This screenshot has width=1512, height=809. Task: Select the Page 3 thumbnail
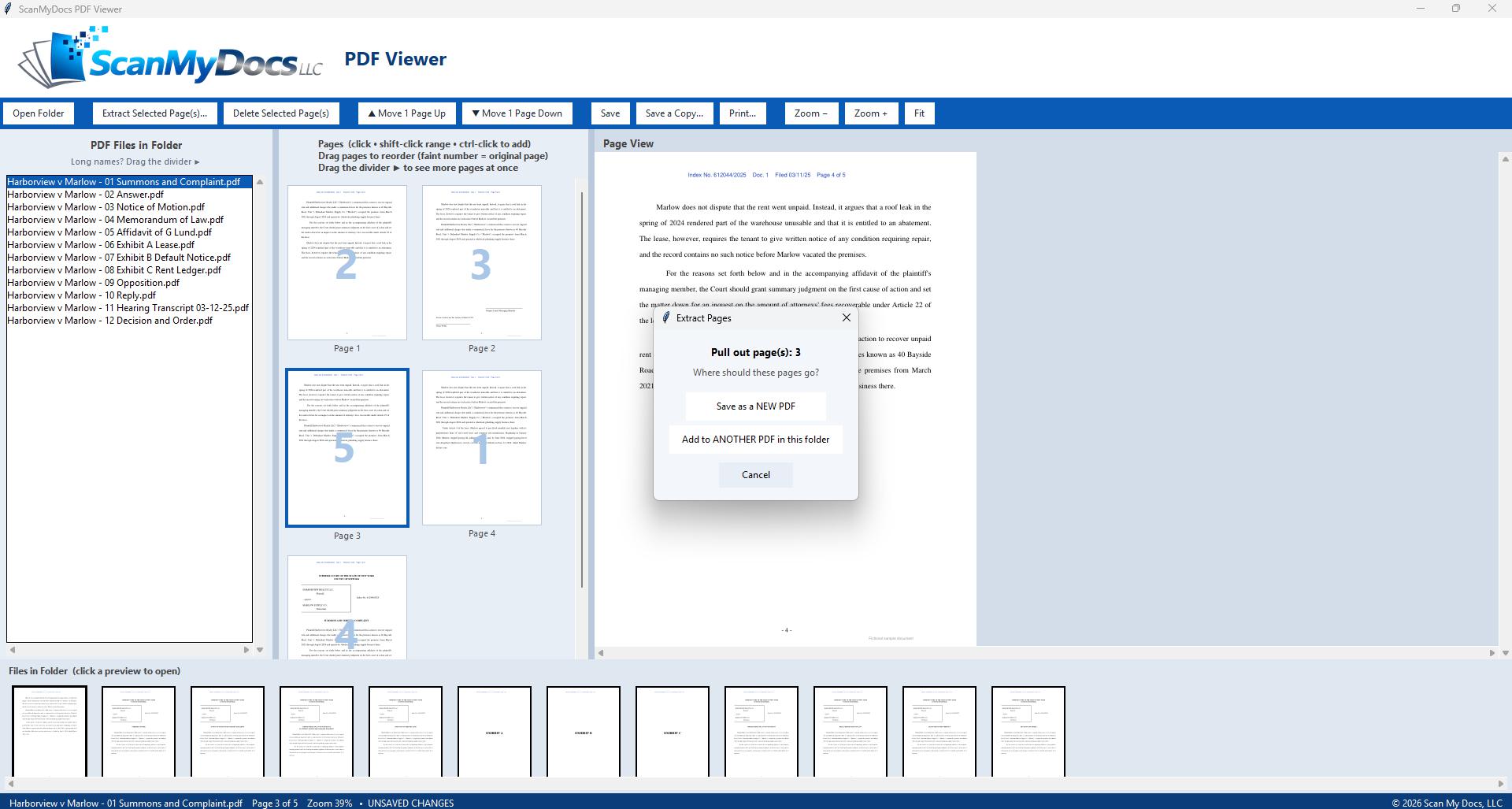(x=347, y=448)
